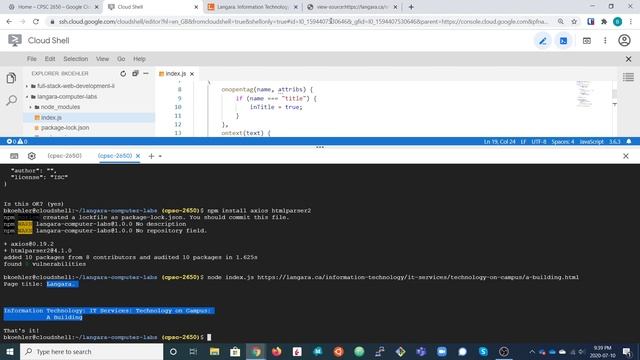Open the Google account avatar in Cloud Shell
Screen dimensions: 640x360
(624, 40)
